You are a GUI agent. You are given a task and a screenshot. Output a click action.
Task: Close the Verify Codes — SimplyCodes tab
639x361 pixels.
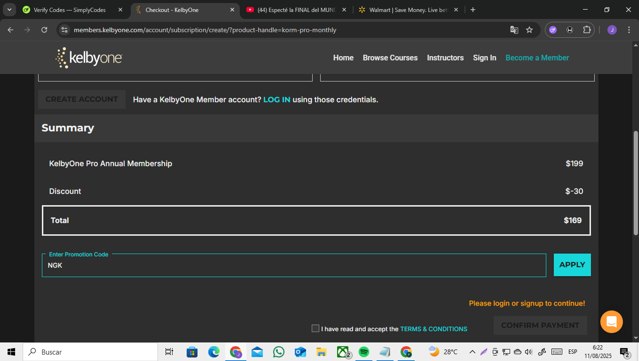point(120,10)
